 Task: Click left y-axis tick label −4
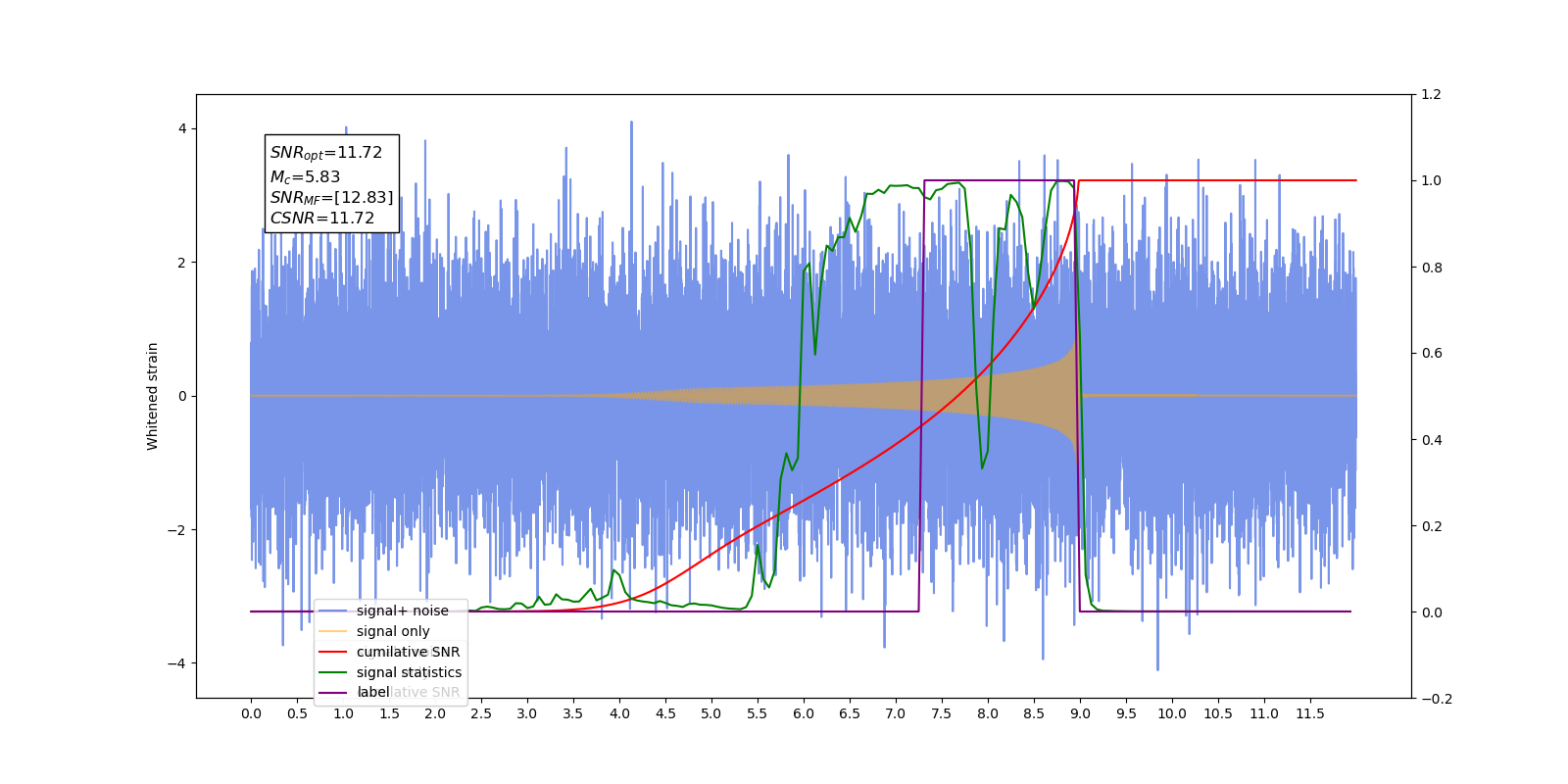tap(176, 663)
